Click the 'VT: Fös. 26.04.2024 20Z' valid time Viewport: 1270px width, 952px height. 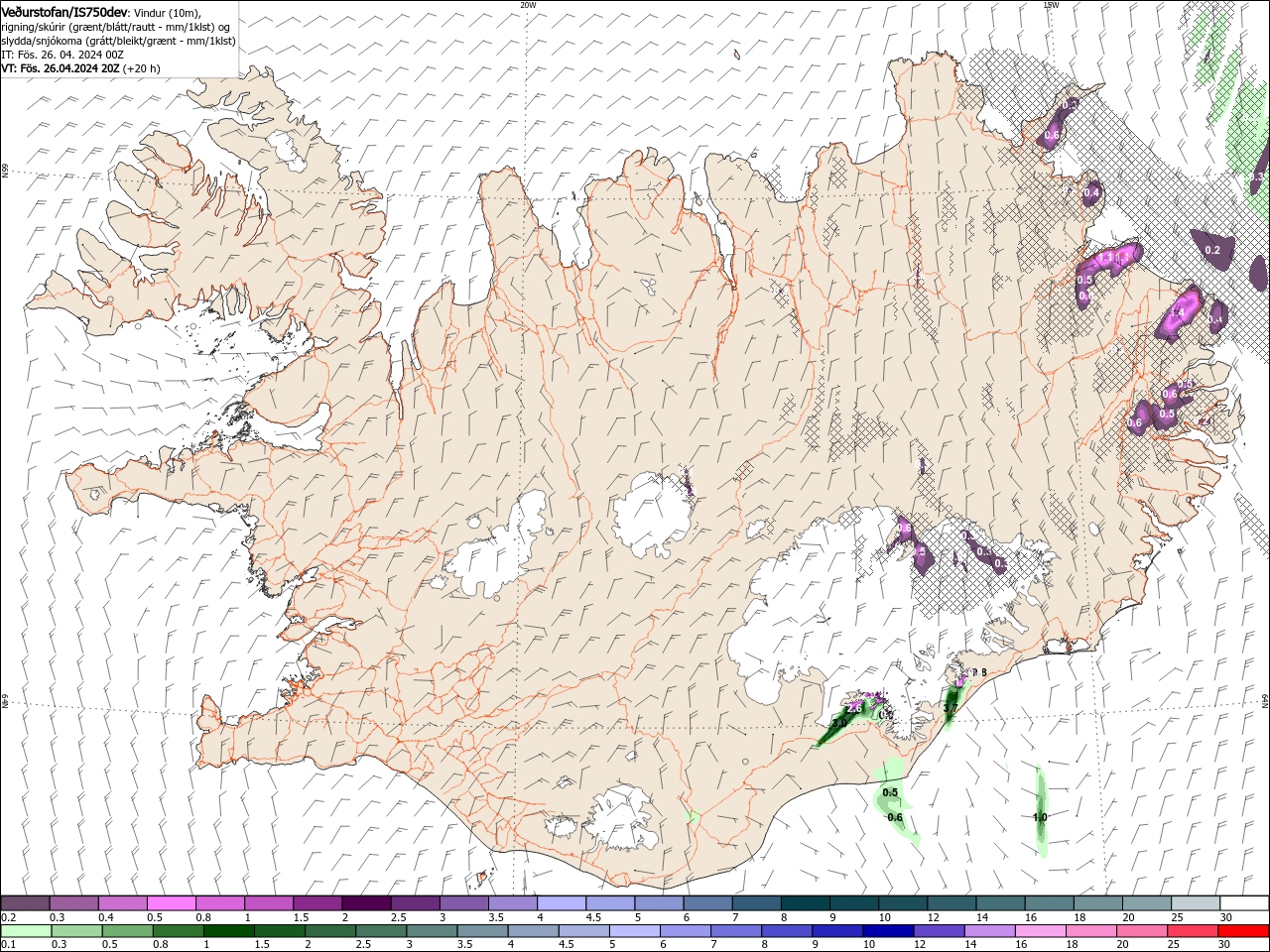coord(61,68)
